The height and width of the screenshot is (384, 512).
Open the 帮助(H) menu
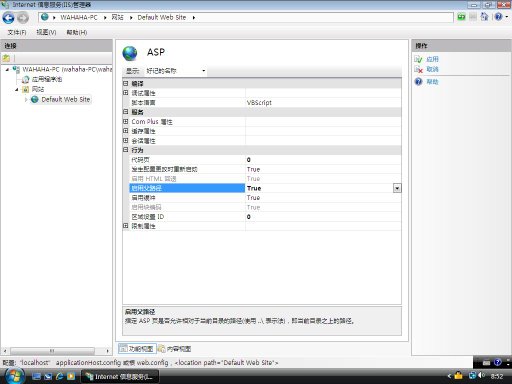77,32
